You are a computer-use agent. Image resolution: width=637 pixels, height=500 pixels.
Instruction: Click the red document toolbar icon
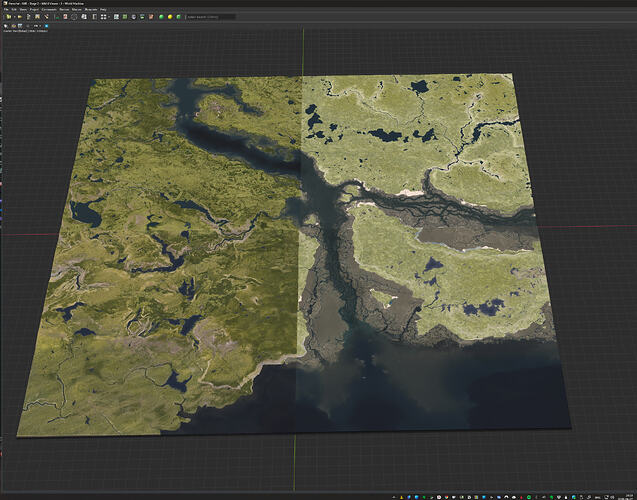click(x=65, y=17)
